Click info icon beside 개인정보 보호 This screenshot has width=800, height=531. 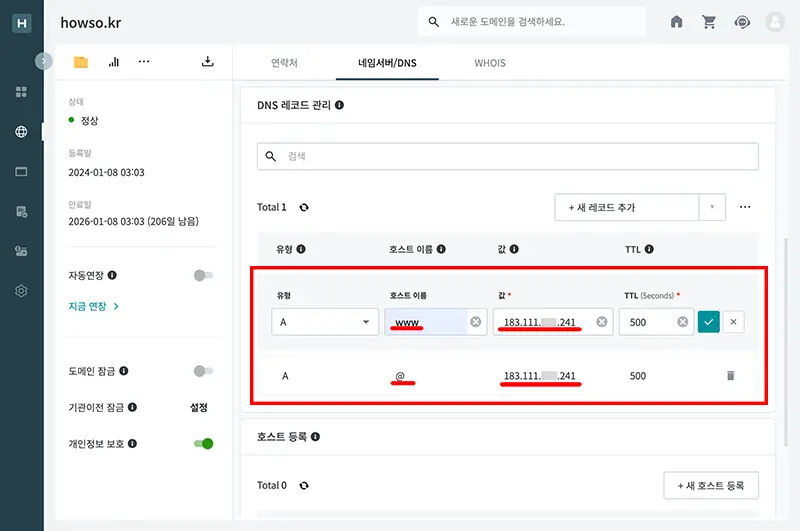click(x=132, y=443)
